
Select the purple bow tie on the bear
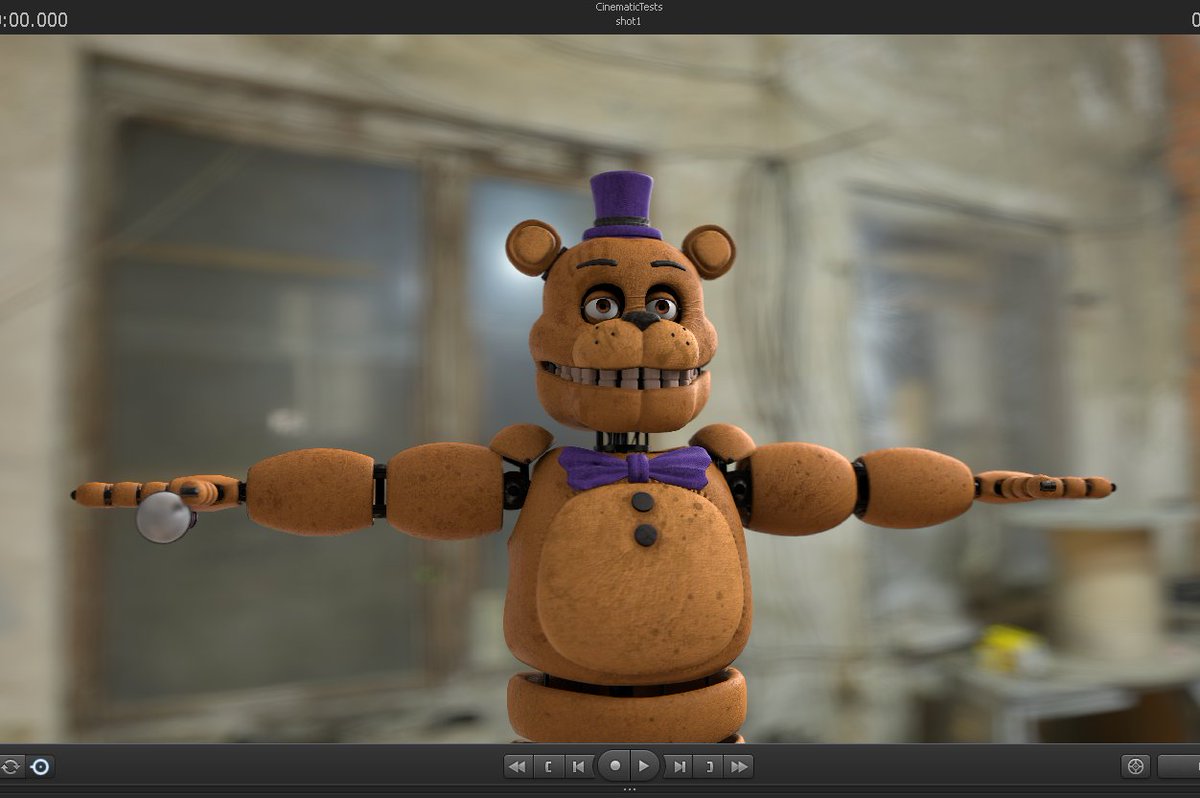pos(635,467)
